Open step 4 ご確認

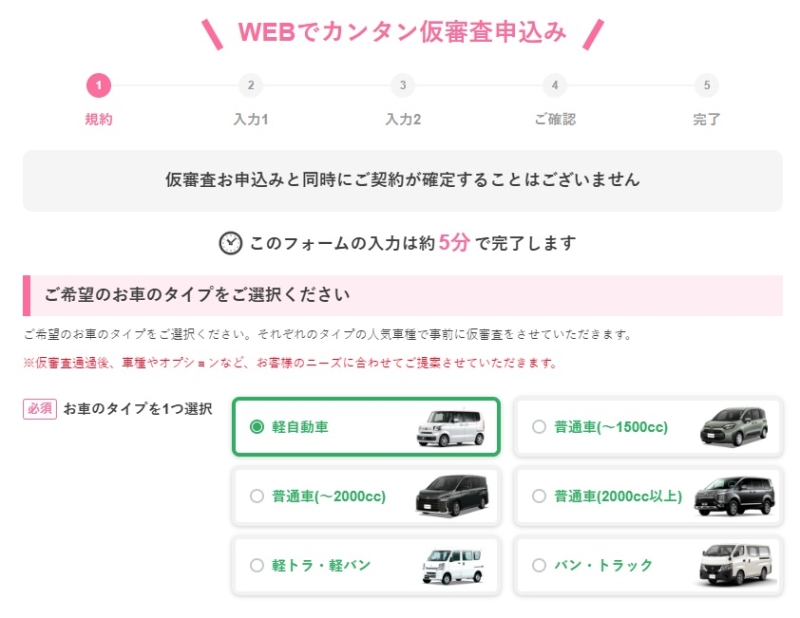pyautogui.click(x=555, y=86)
